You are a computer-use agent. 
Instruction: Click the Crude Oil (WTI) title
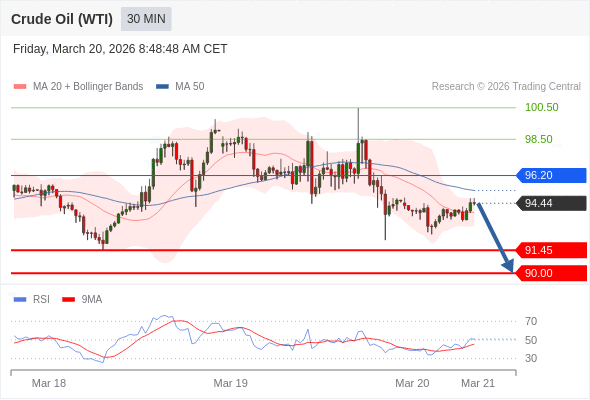point(62,19)
